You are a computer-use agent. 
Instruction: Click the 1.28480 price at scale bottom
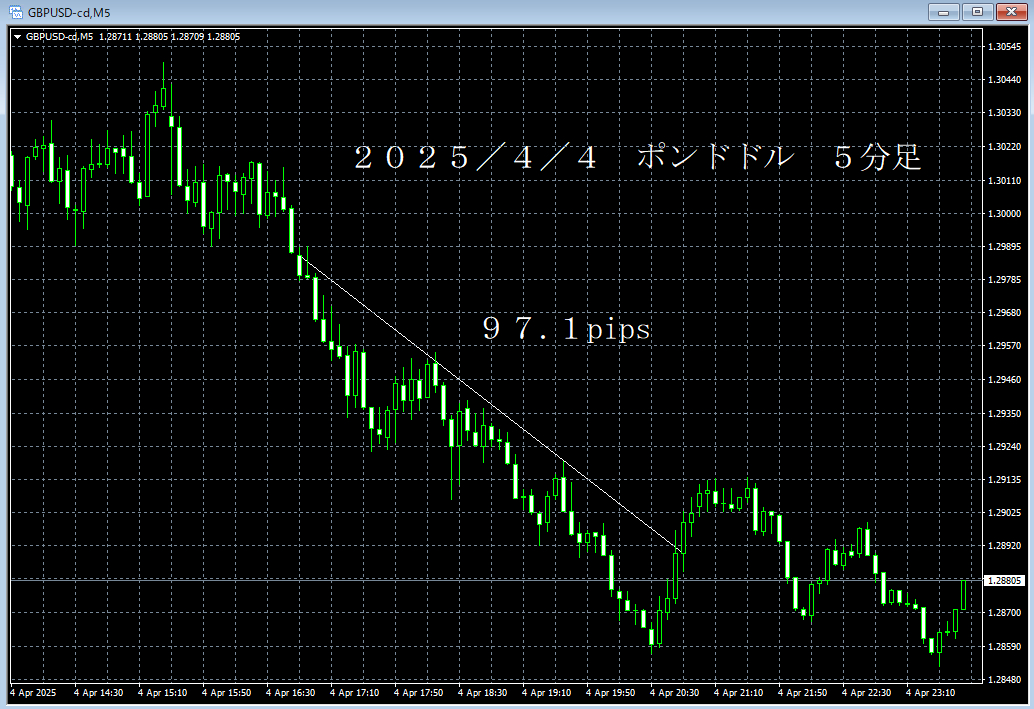1004,680
